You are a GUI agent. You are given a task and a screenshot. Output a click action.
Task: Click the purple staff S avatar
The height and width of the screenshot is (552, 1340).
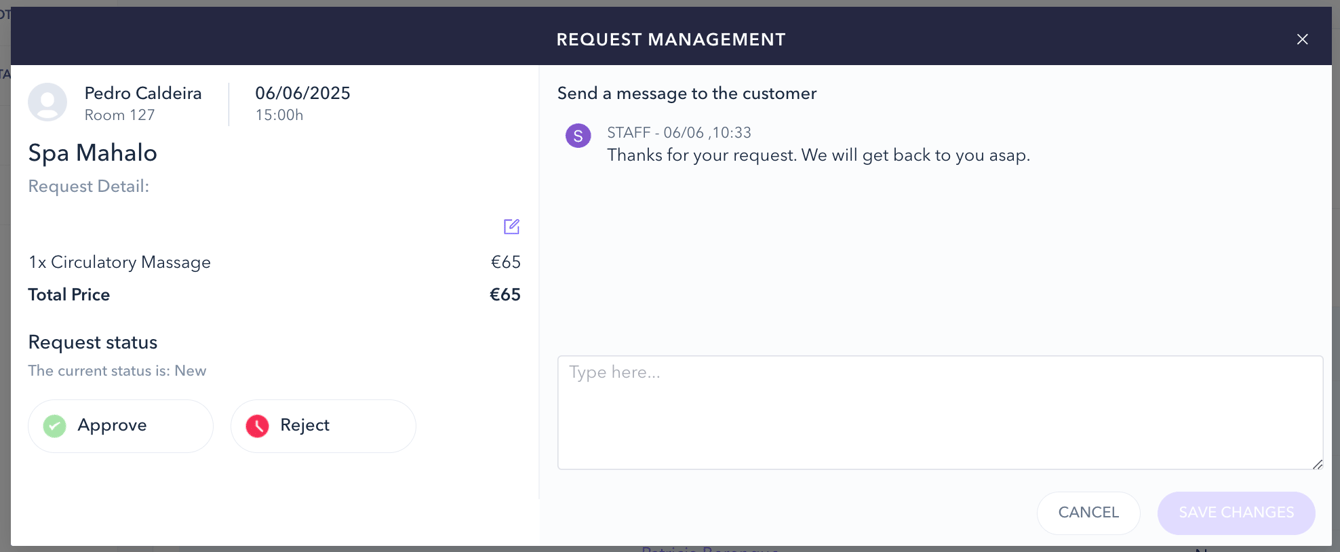click(x=578, y=136)
